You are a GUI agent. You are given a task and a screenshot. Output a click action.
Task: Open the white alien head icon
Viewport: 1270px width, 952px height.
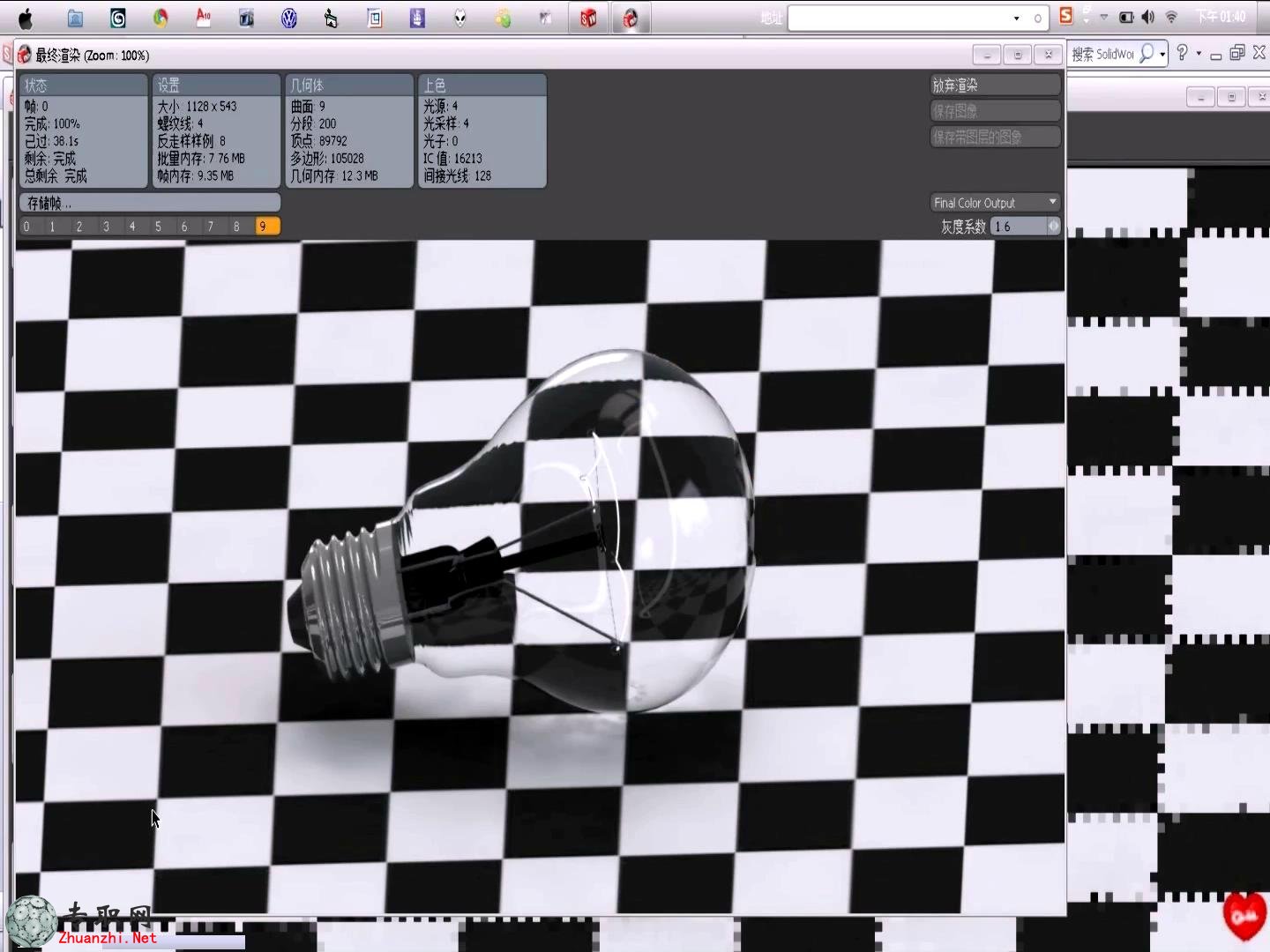click(x=459, y=19)
